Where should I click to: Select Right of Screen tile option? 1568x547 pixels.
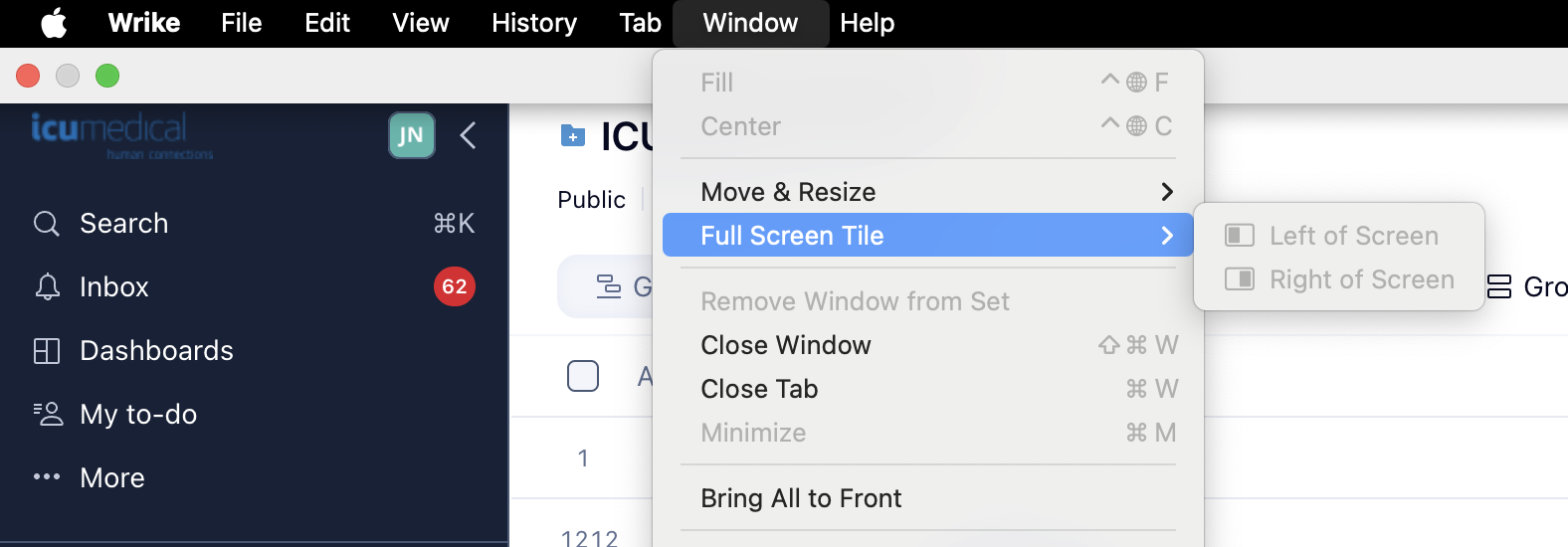(x=1361, y=279)
